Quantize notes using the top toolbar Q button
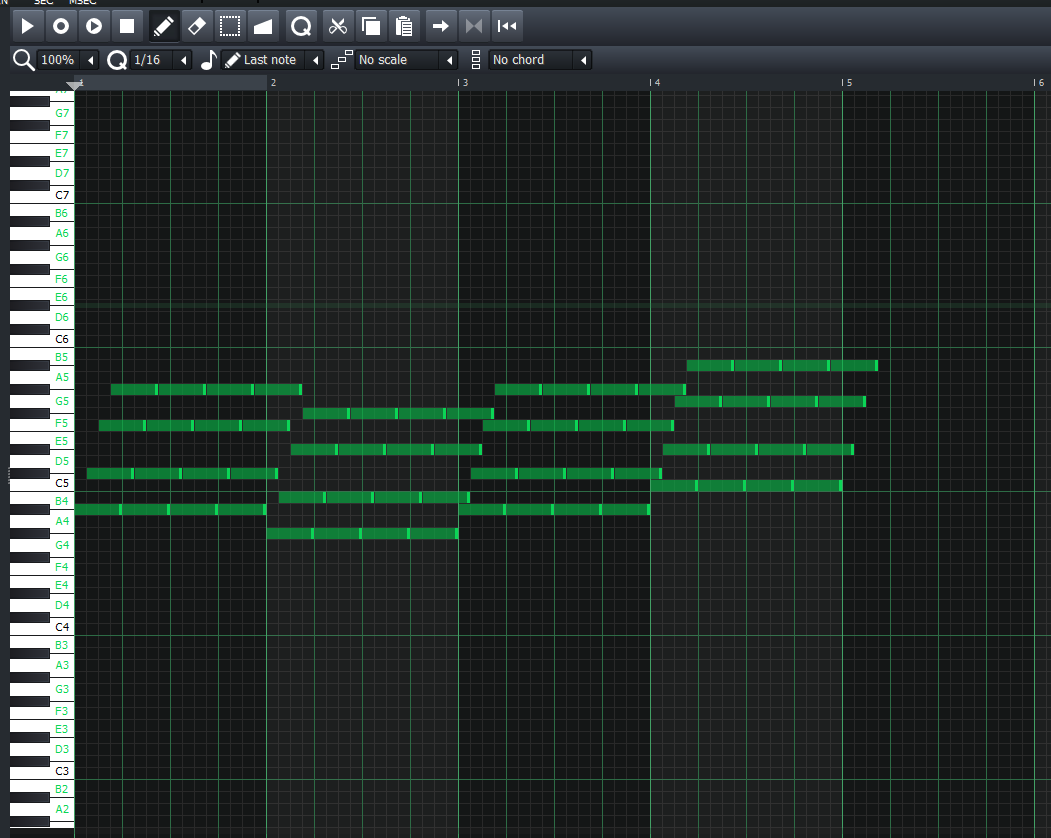 pyautogui.click(x=301, y=26)
